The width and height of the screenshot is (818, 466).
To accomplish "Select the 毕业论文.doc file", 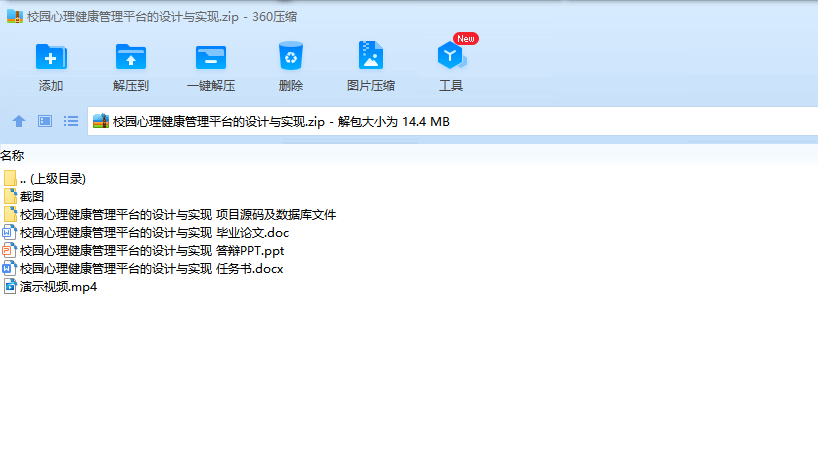I will click(x=146, y=233).
